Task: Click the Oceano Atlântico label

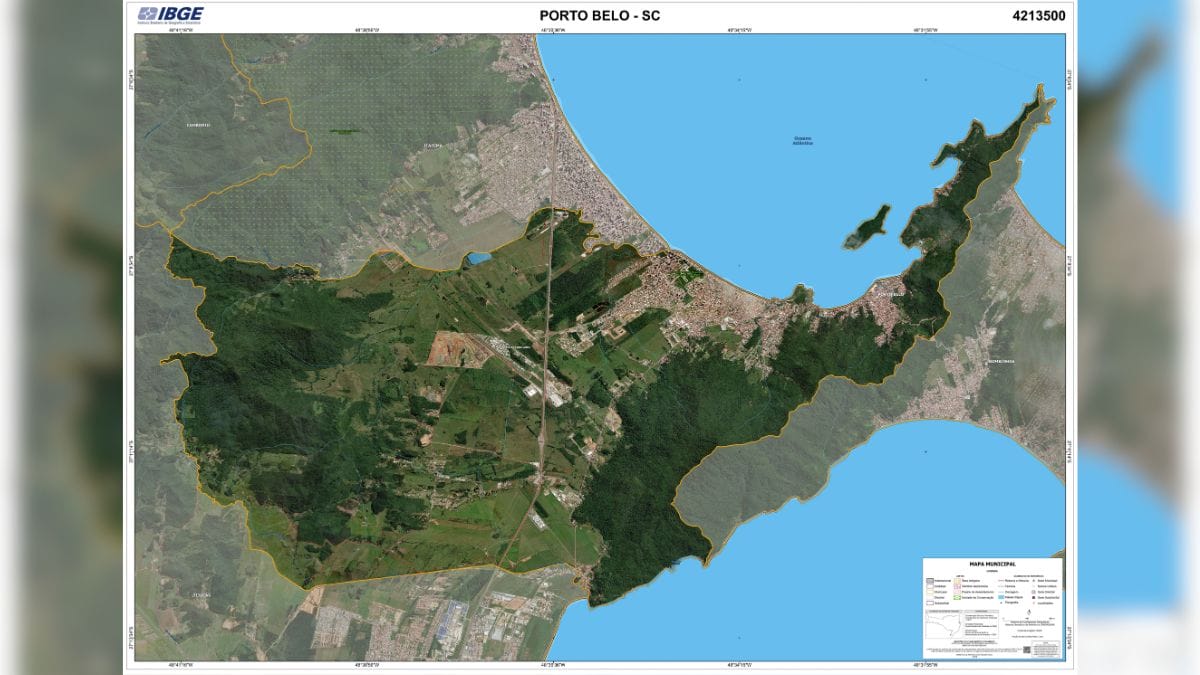Action: (804, 138)
